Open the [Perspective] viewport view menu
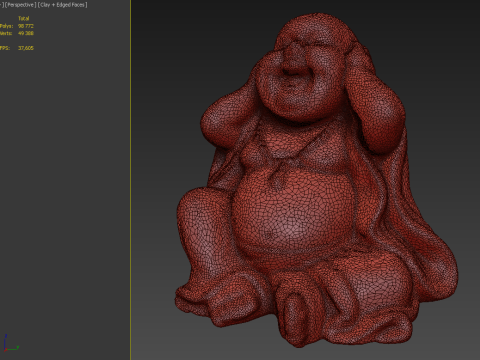 (20, 5)
